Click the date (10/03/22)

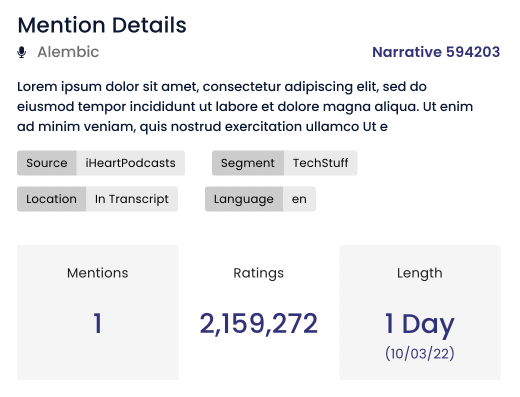tap(420, 353)
